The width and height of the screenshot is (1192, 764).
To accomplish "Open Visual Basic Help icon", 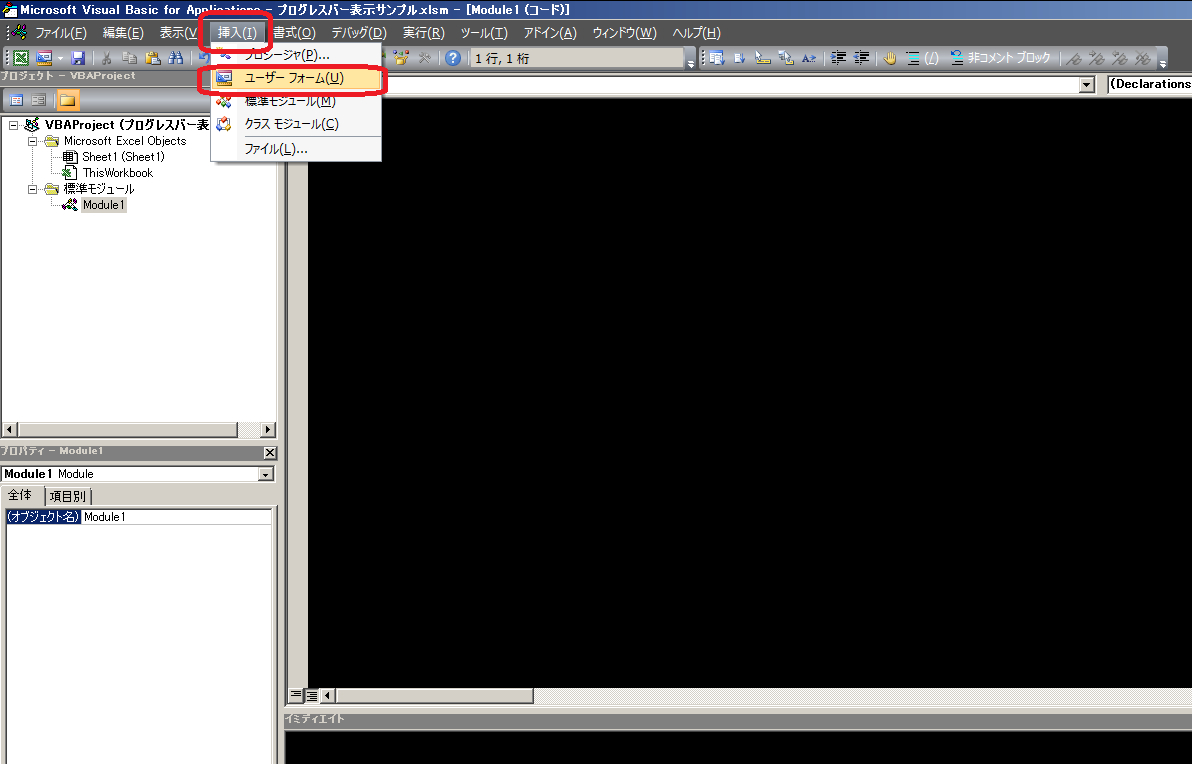I will tap(453, 58).
